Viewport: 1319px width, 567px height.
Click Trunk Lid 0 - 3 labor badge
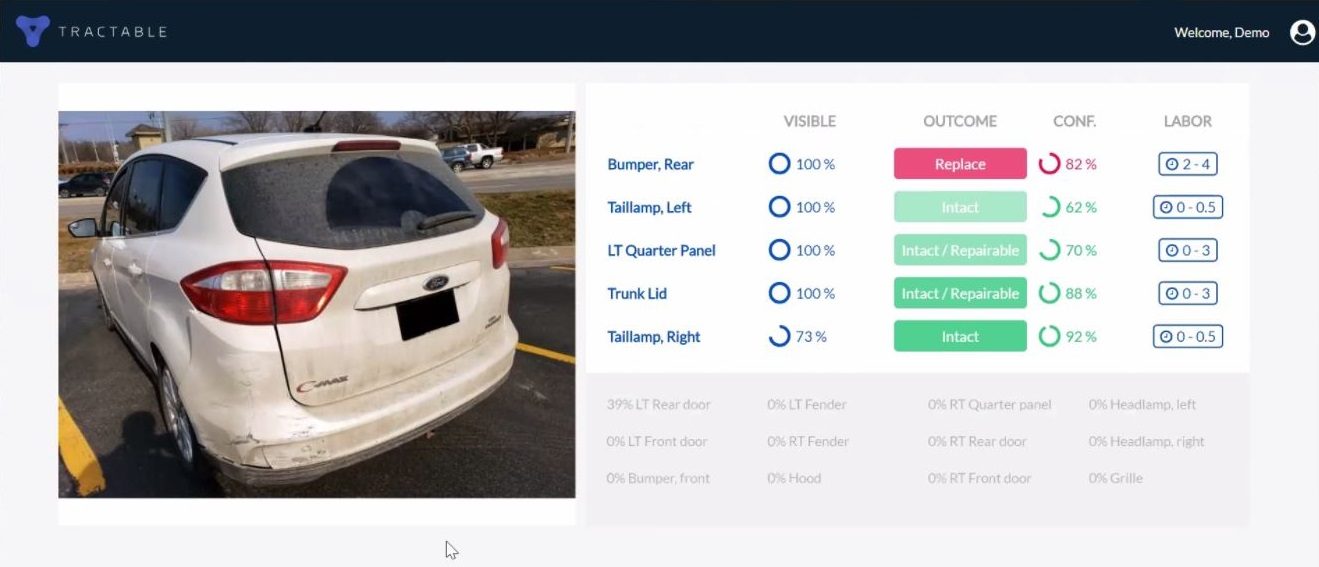click(x=1188, y=294)
